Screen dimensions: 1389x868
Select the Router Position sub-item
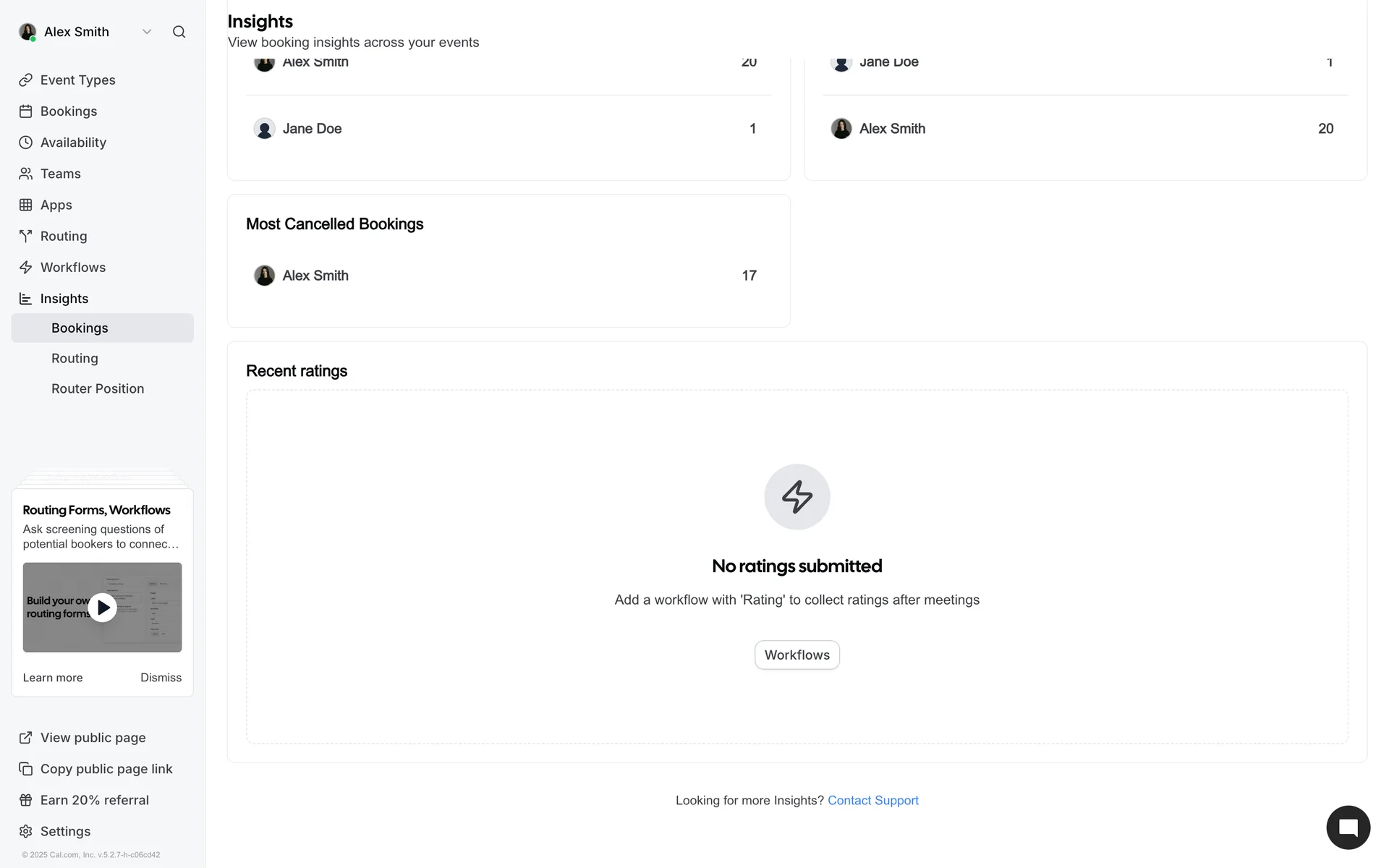pyautogui.click(x=98, y=388)
